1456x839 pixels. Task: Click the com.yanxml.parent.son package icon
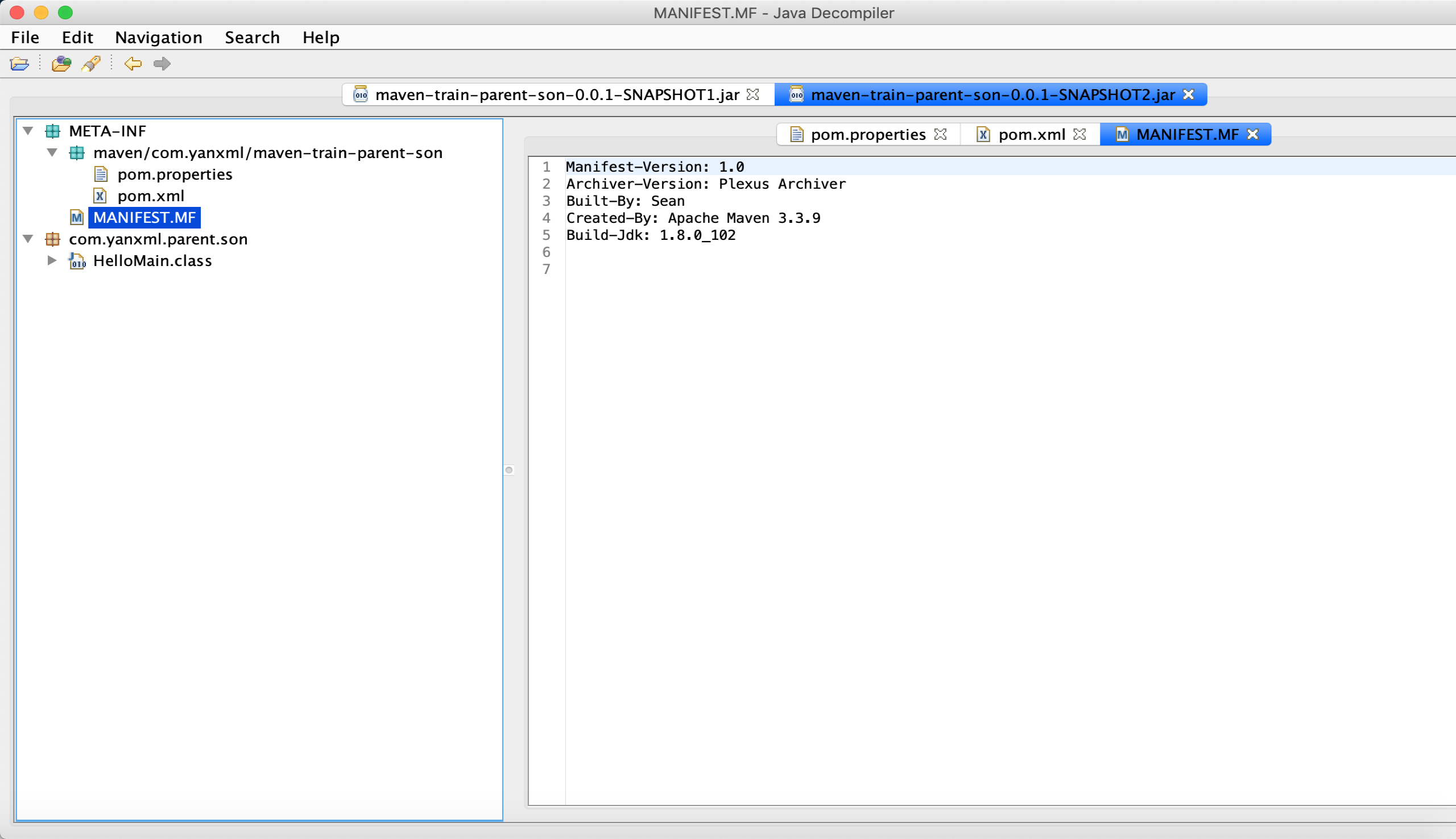click(x=52, y=239)
